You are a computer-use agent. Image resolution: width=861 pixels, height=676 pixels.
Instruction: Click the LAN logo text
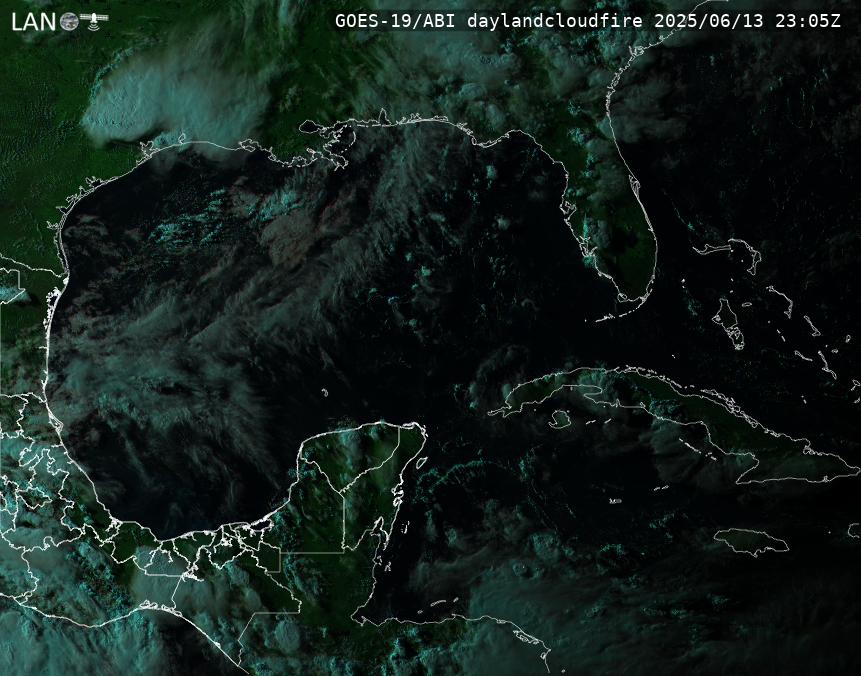click(x=34, y=22)
